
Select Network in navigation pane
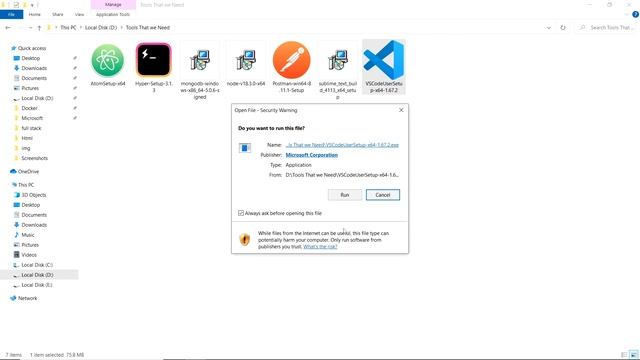coord(27,298)
